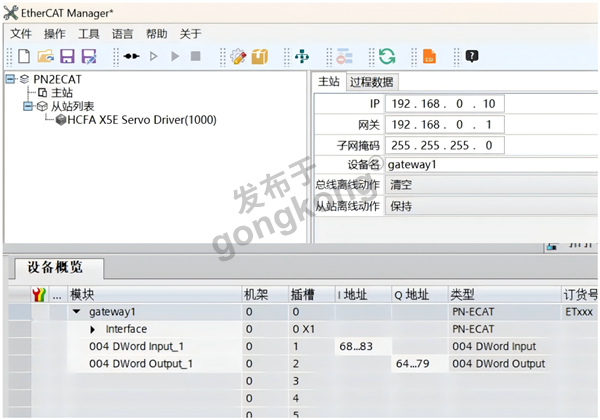600x420 pixels.
Task: Open the 语言 menu
Action: 122,34
